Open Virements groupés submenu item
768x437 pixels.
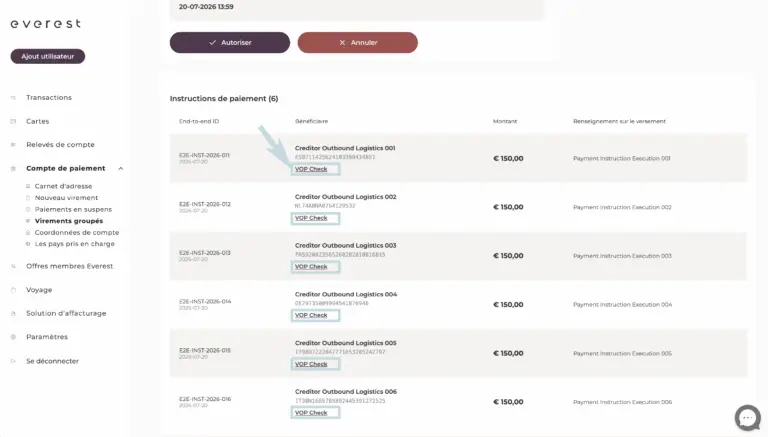click(69, 221)
